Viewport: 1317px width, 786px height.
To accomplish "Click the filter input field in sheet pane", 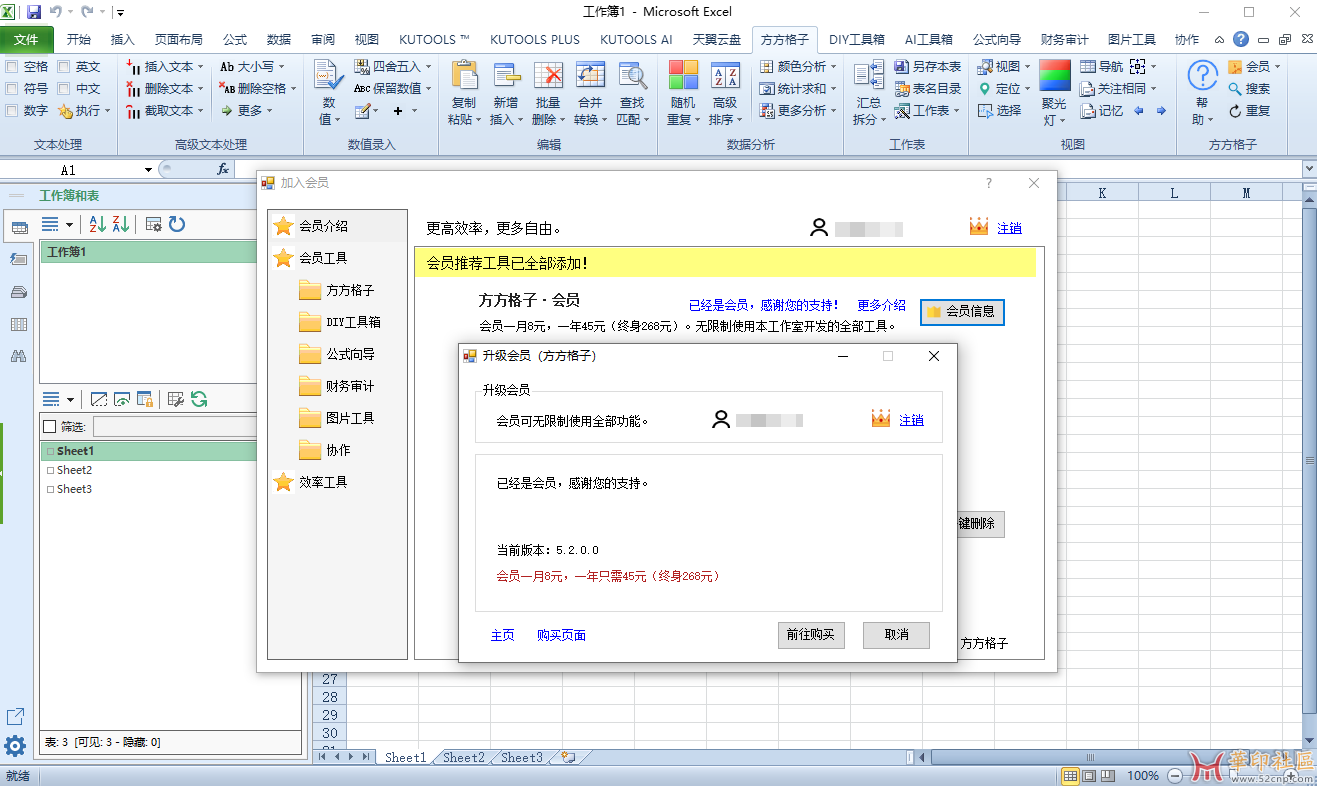I will tap(175, 427).
